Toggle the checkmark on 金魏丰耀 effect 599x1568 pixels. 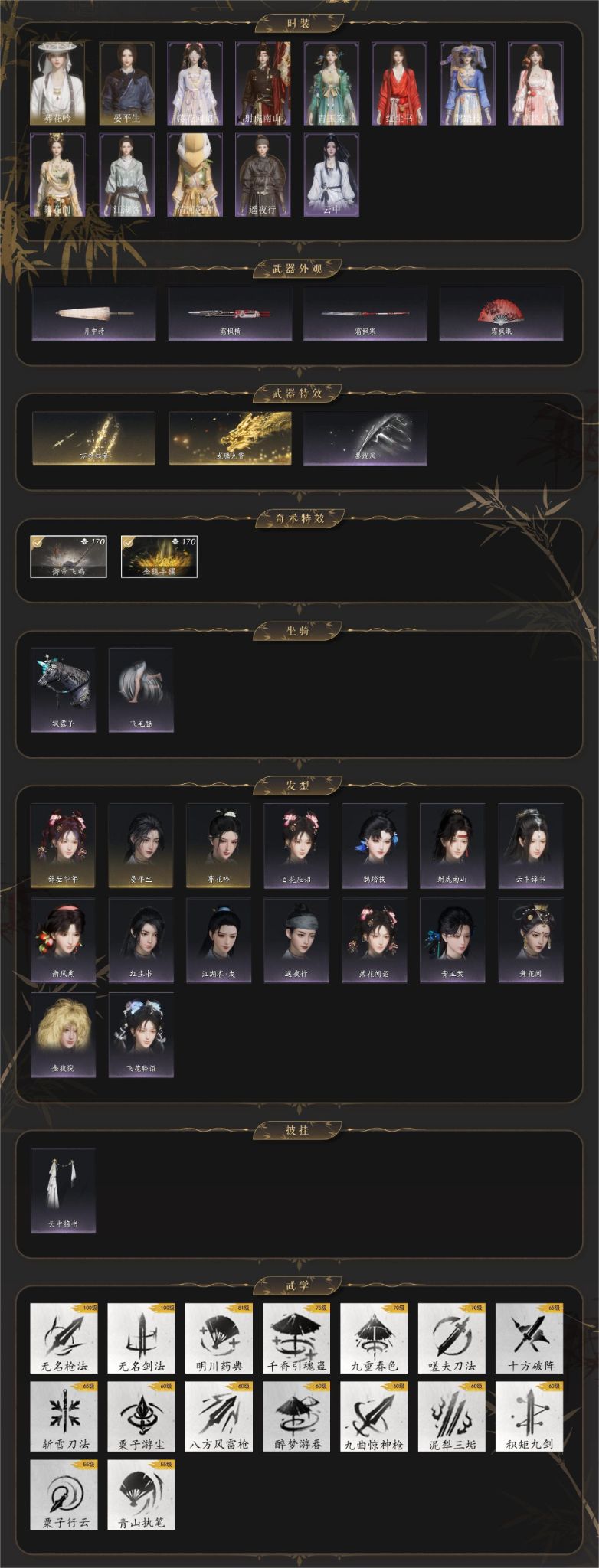[x=128, y=541]
